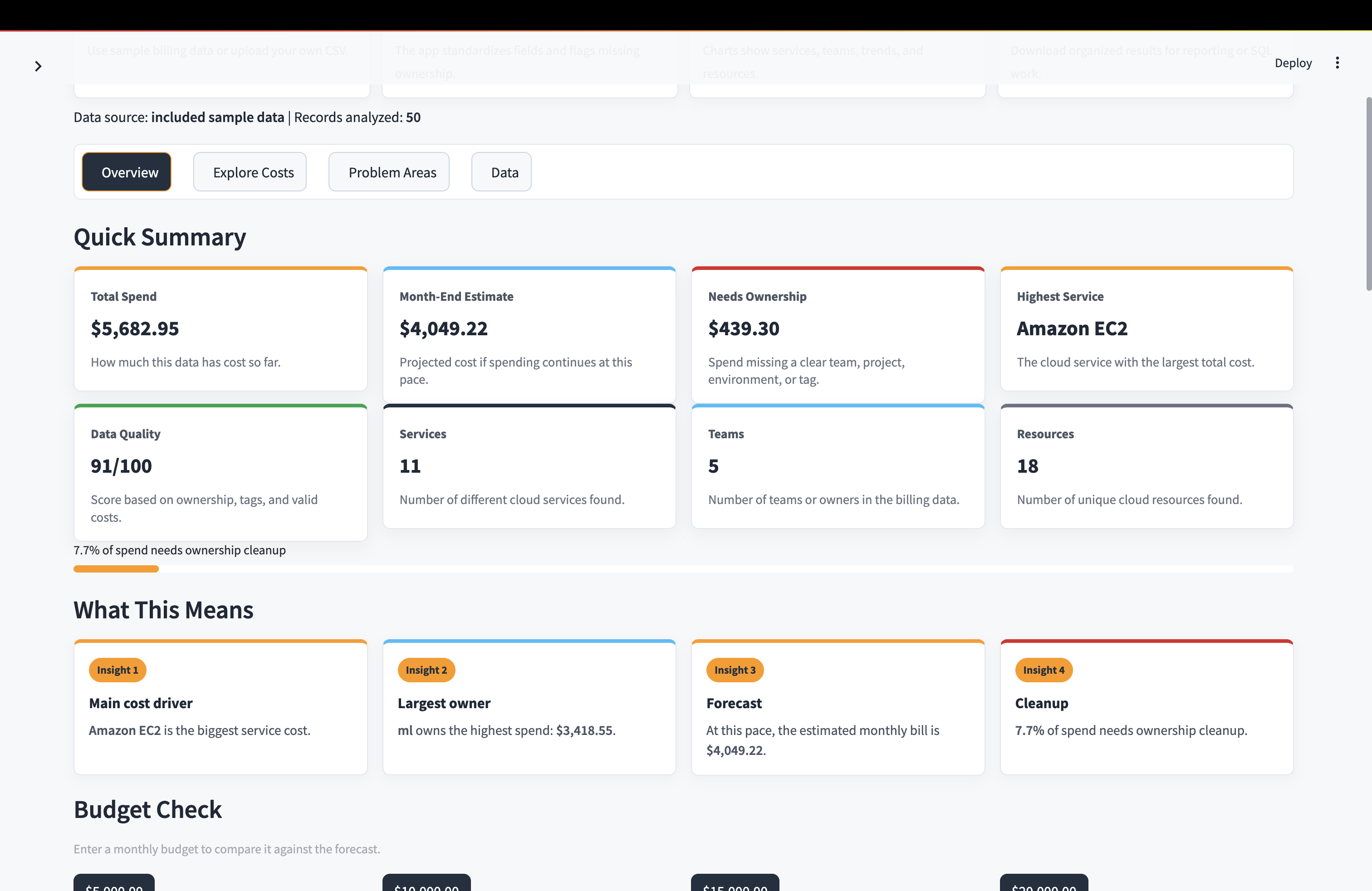Click the Needs Ownership card label
This screenshot has width=1372, height=891.
[757, 296]
